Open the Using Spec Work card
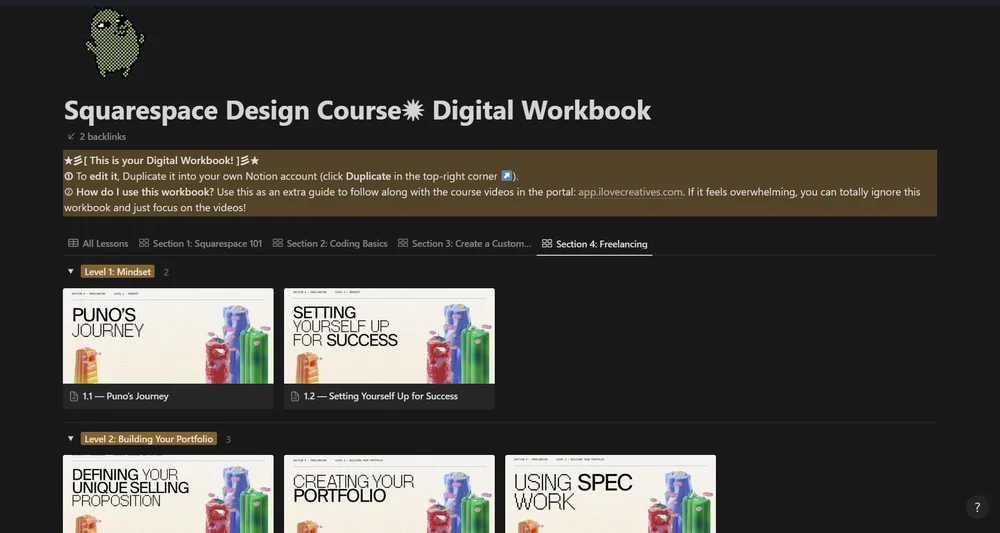 point(610,494)
